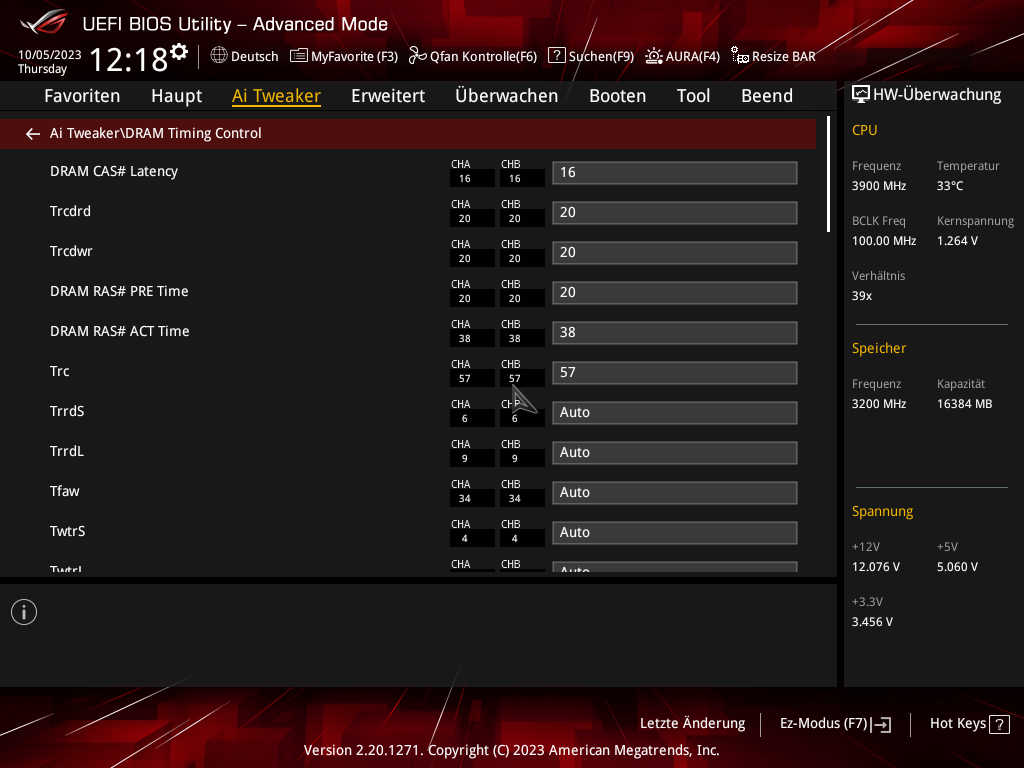1024x768 pixels.
Task: Open the AURA lighting icon
Action: (654, 56)
